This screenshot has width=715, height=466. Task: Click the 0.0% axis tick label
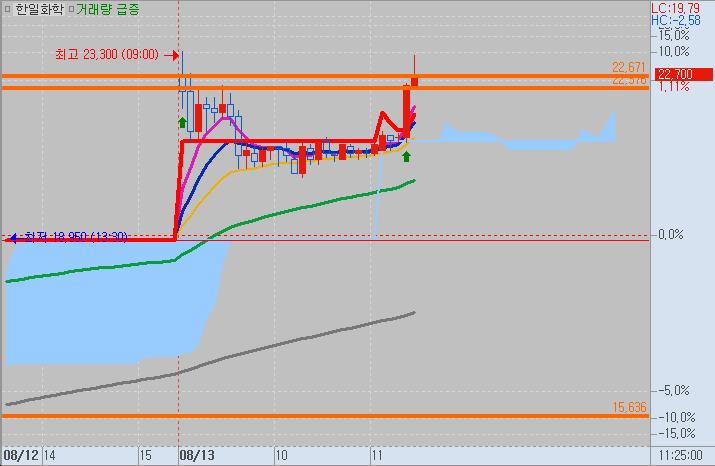point(671,235)
